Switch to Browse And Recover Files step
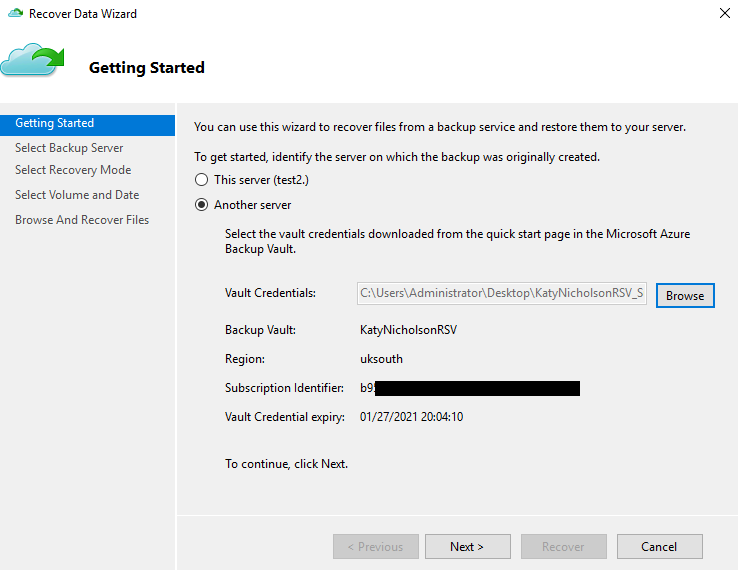This screenshot has width=738, height=570. point(82,220)
